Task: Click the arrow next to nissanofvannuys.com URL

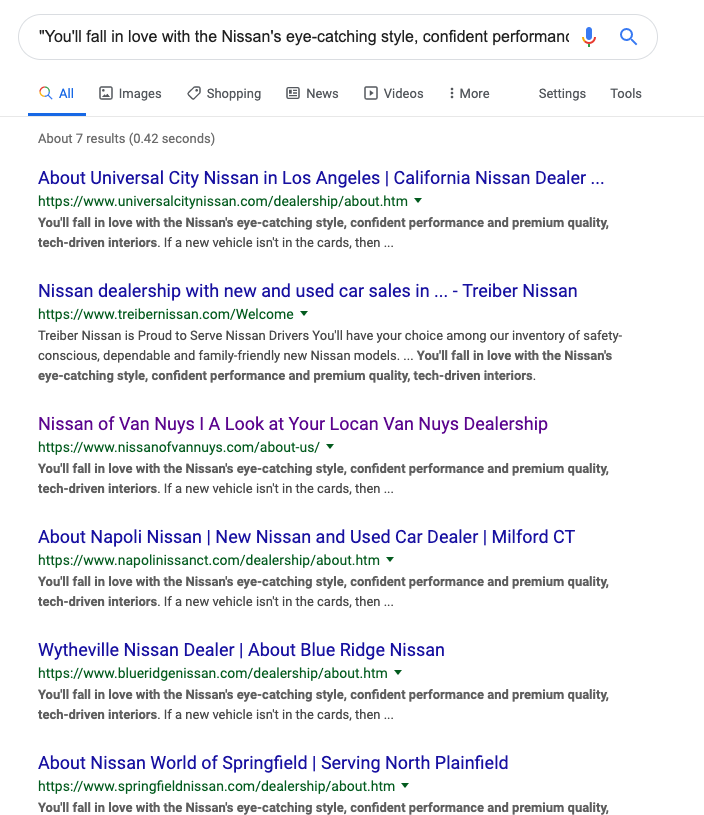Action: coord(330,447)
